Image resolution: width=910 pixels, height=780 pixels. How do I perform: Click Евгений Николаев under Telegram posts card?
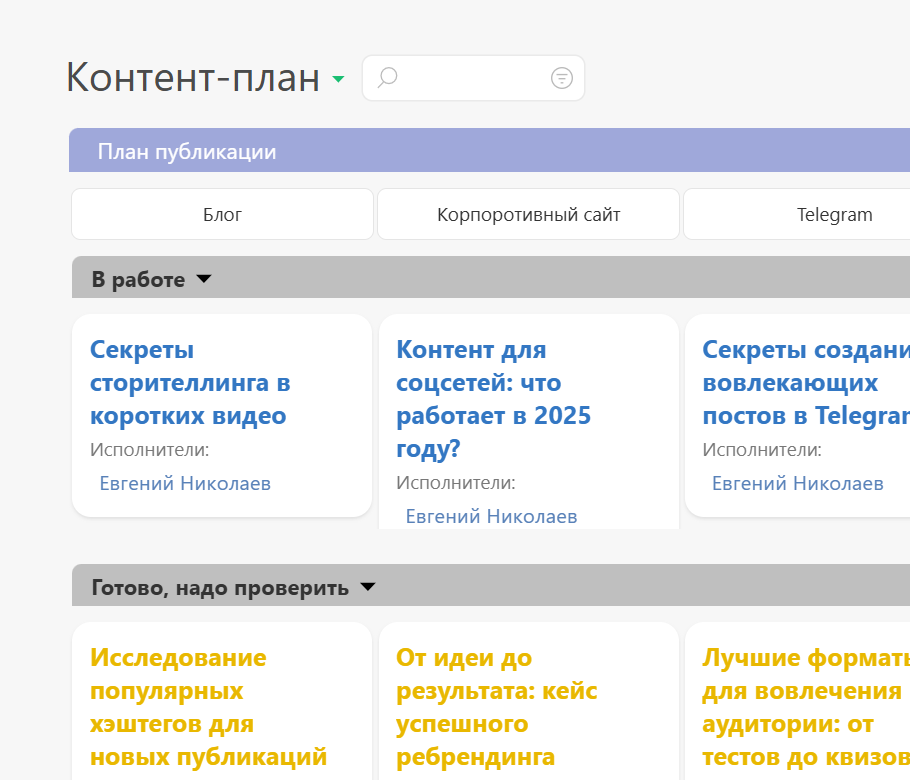797,483
